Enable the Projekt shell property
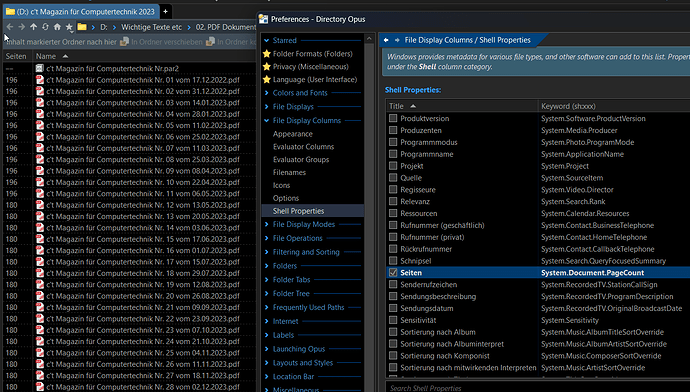The height and width of the screenshot is (392, 690). click(x=393, y=166)
